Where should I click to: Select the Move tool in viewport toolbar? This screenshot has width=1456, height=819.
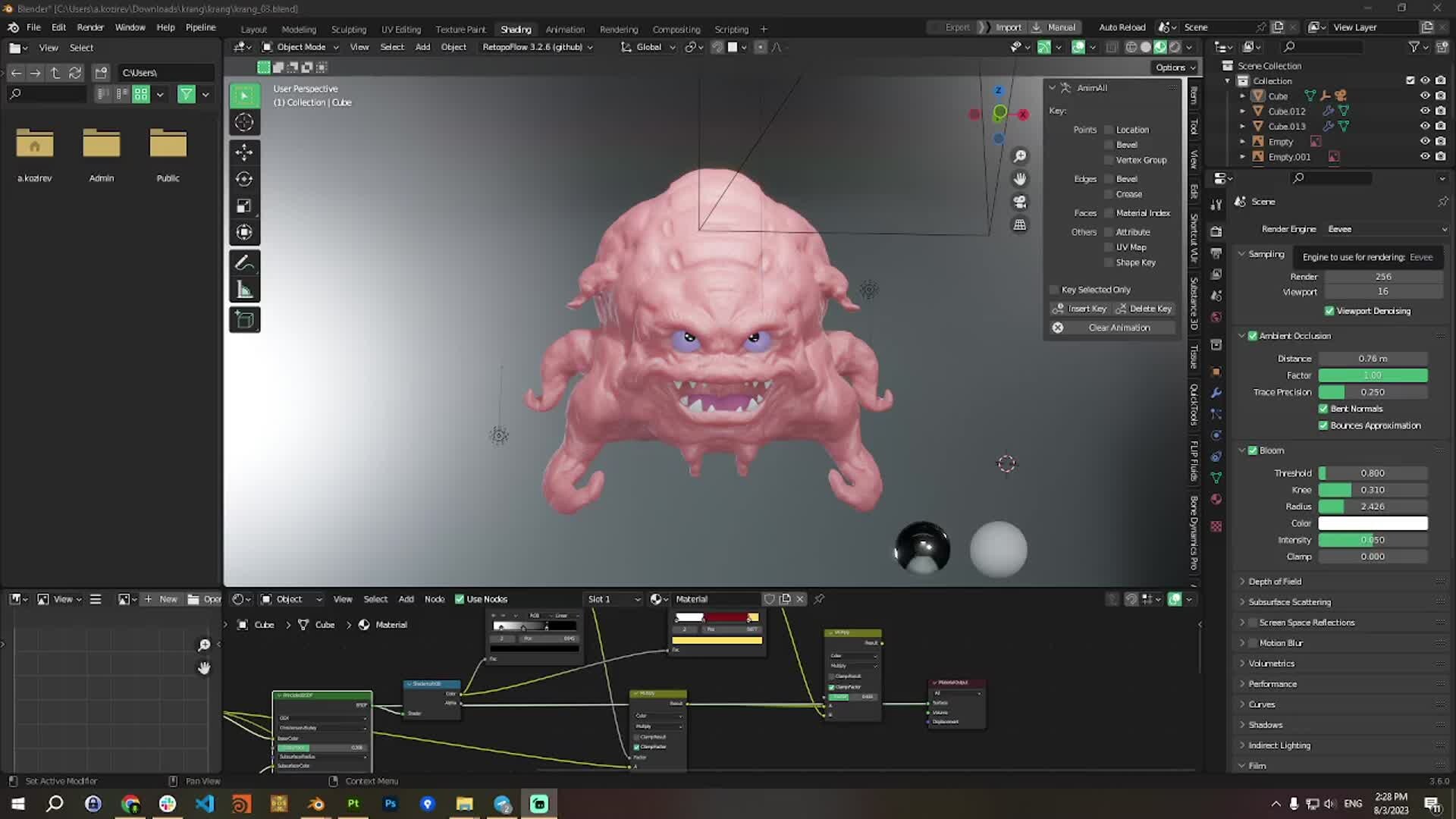pyautogui.click(x=244, y=152)
